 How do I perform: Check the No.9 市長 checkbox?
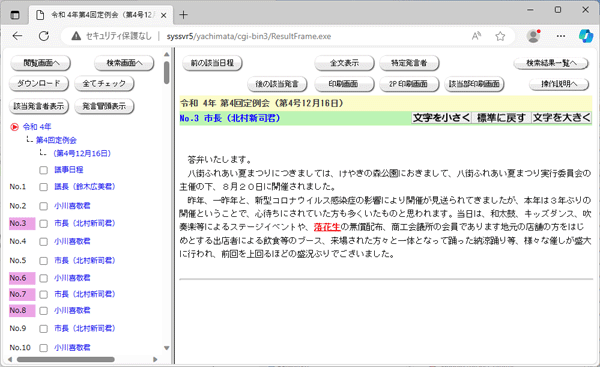tap(44, 329)
